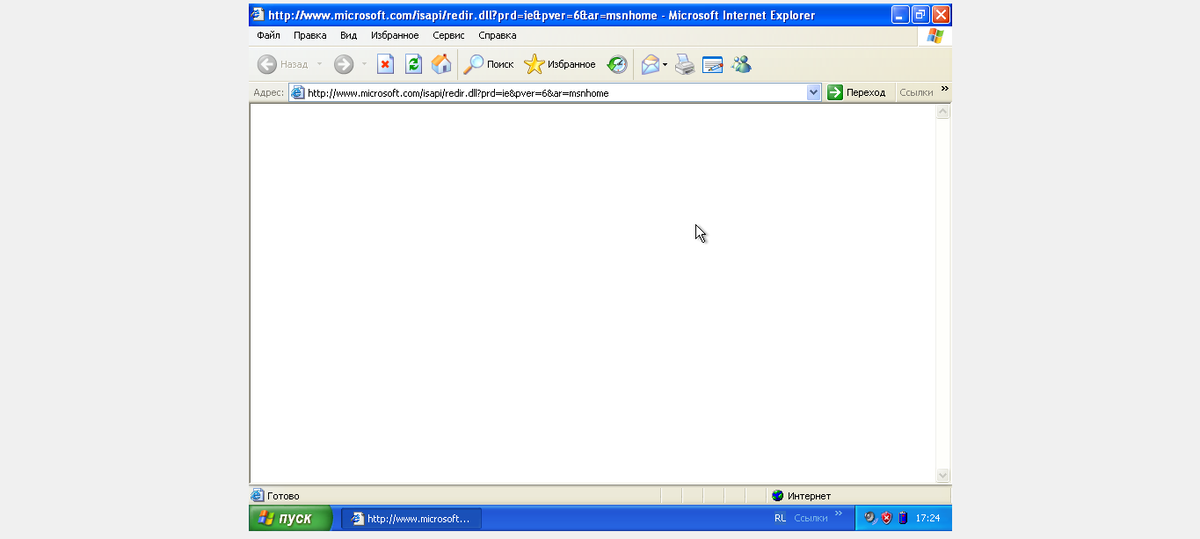Screen dimensions: 1200x539
Task: Click the address bar URL field
Action: (x=555, y=92)
